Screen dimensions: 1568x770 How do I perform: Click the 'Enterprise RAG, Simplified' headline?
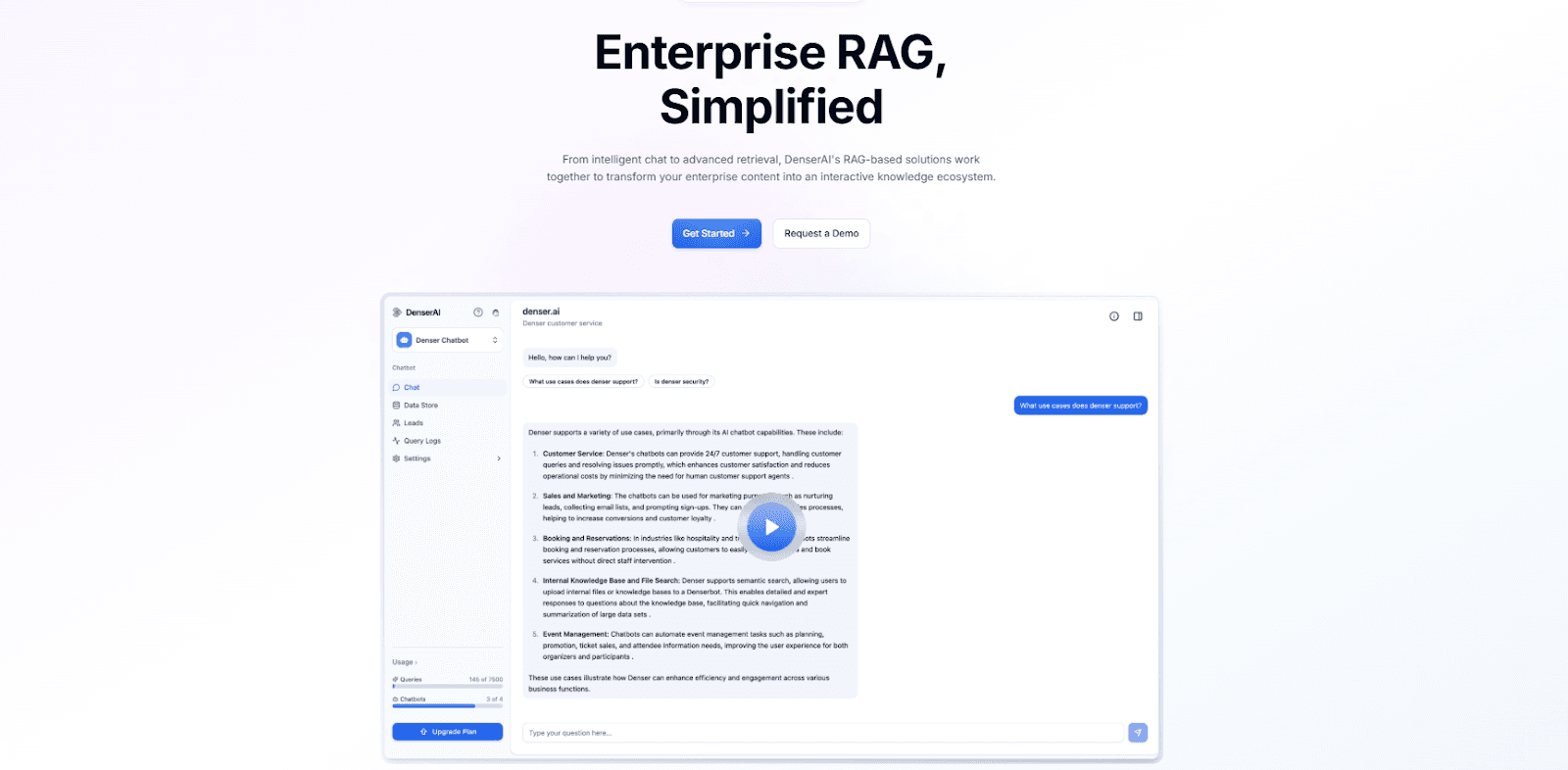coord(771,79)
